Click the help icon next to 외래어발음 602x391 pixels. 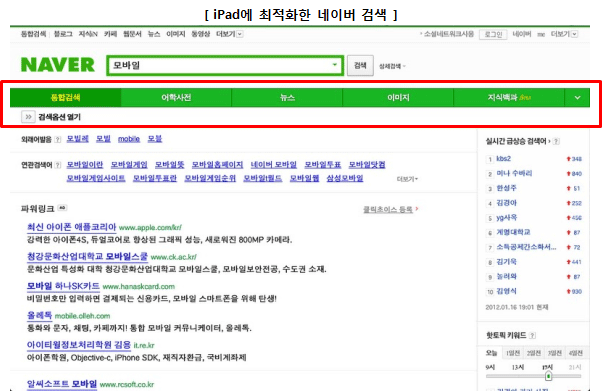[58, 139]
